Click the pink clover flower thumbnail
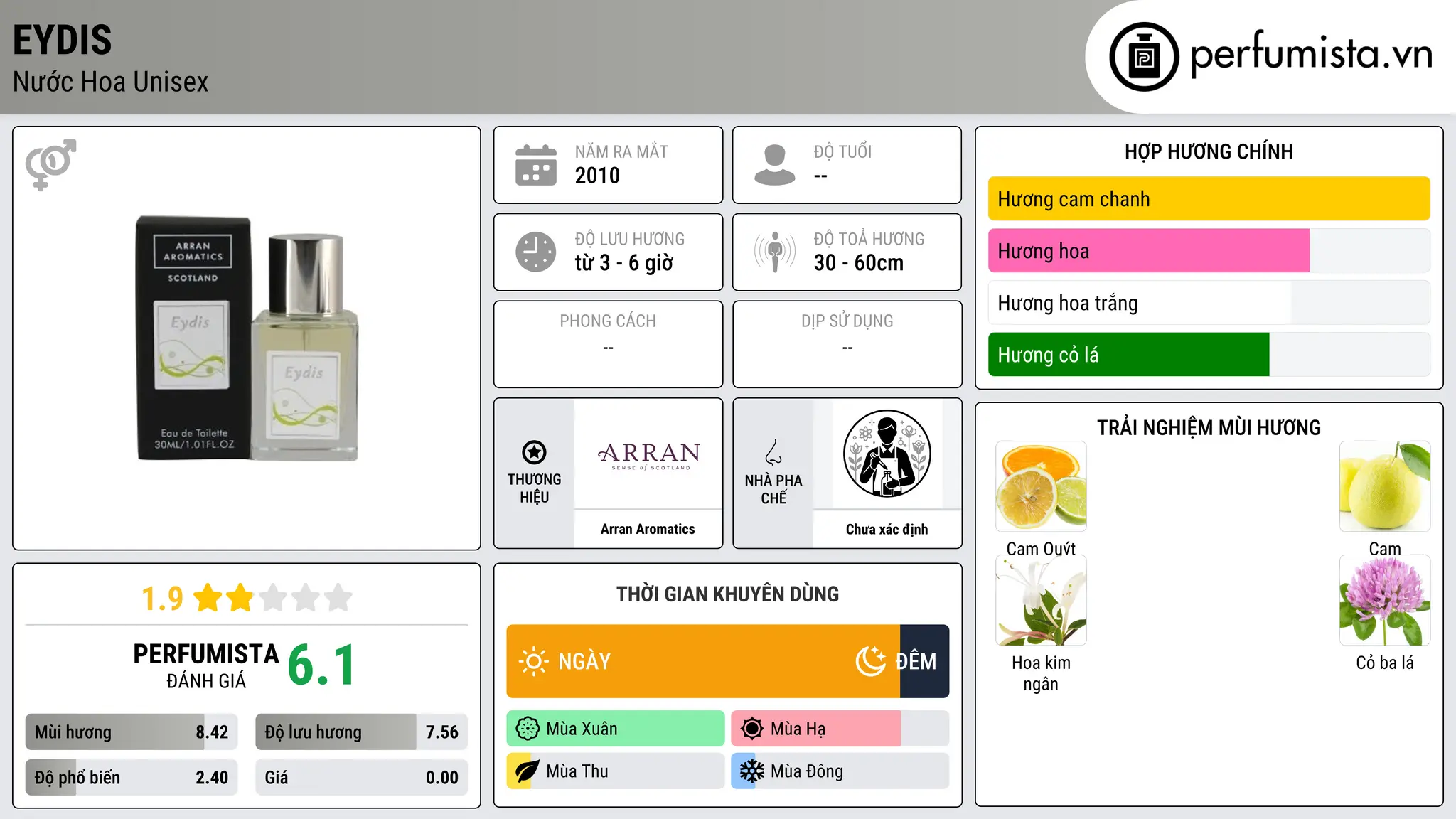This screenshot has height=819, width=1456. (1385, 600)
